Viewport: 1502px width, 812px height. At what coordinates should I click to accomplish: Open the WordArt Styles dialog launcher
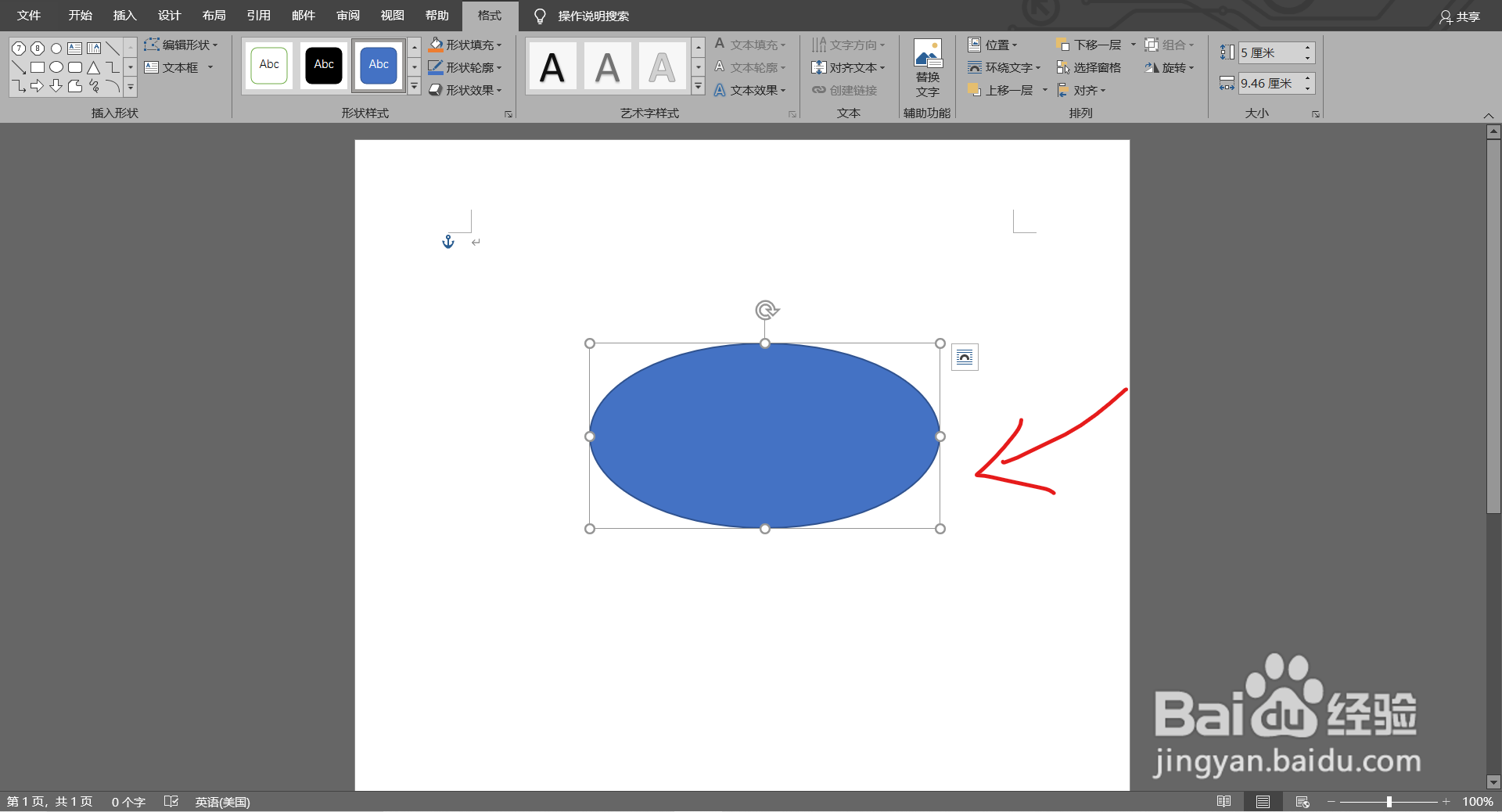[792, 114]
